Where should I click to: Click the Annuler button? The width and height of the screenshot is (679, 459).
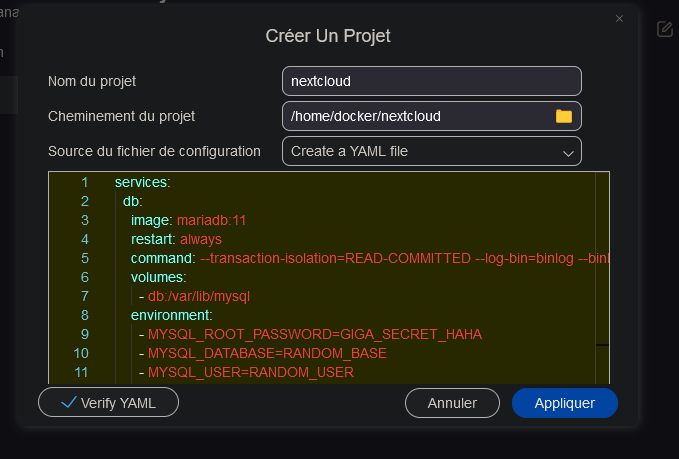[x=452, y=403]
